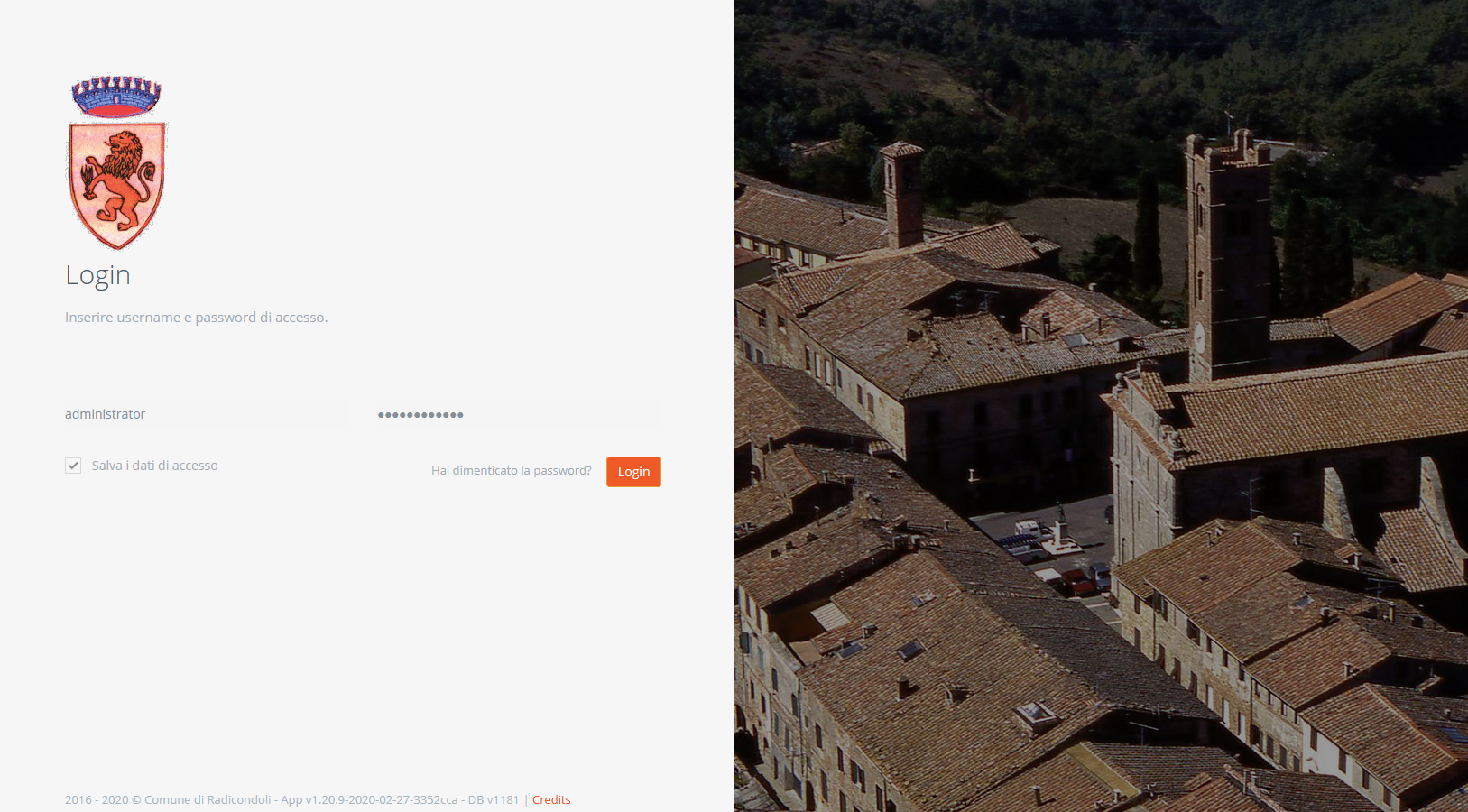Click the clock face on the tower
1468x812 pixels.
click(x=1199, y=337)
